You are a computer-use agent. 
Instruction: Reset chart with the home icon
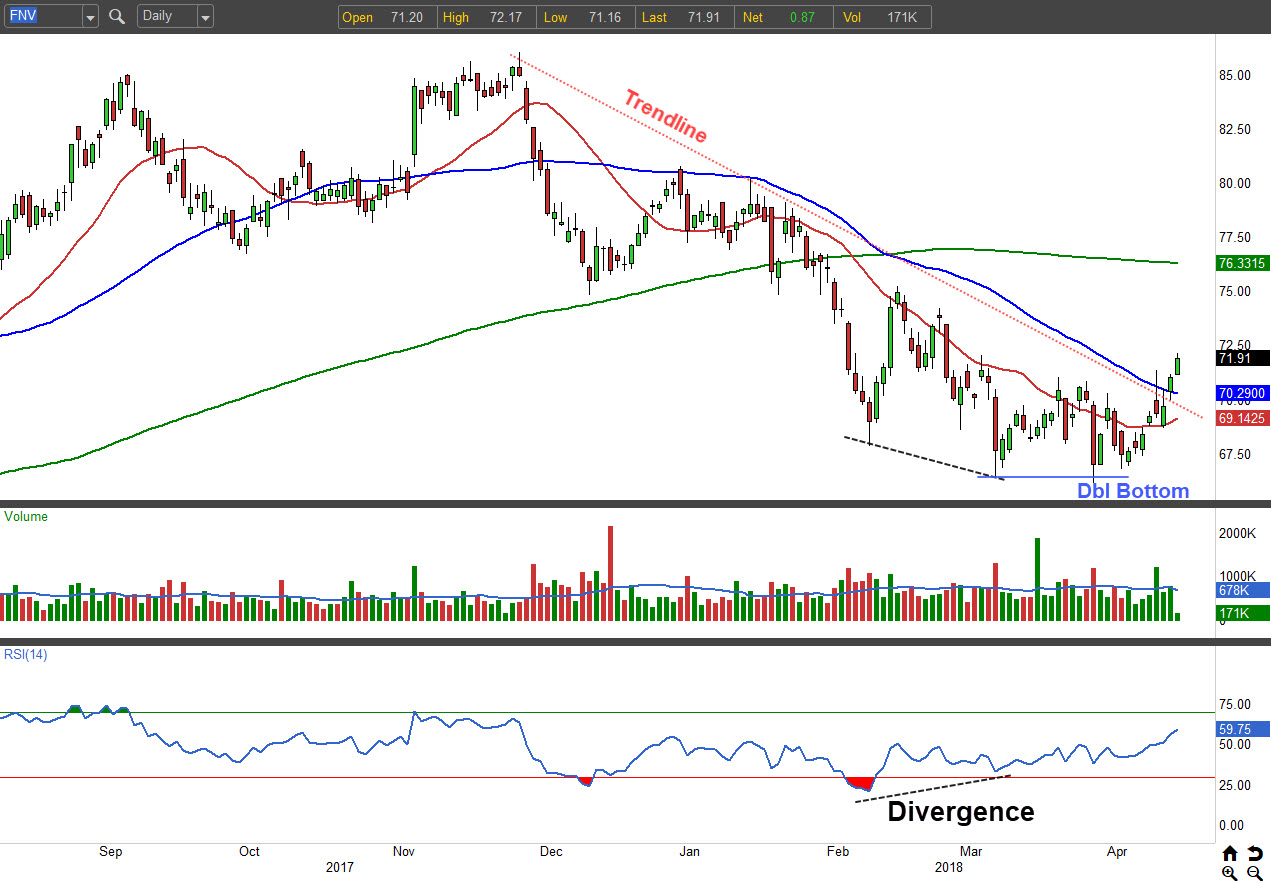[1230, 853]
